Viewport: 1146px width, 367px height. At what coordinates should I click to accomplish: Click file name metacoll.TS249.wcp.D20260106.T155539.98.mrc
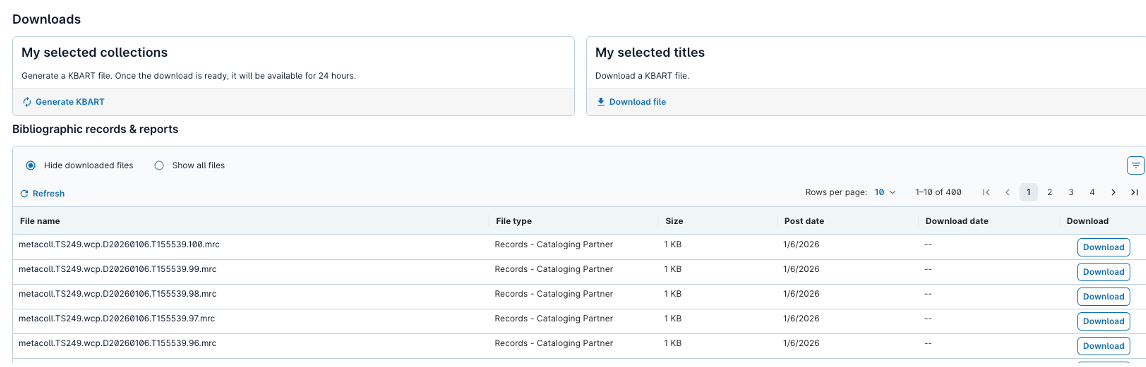(118, 294)
